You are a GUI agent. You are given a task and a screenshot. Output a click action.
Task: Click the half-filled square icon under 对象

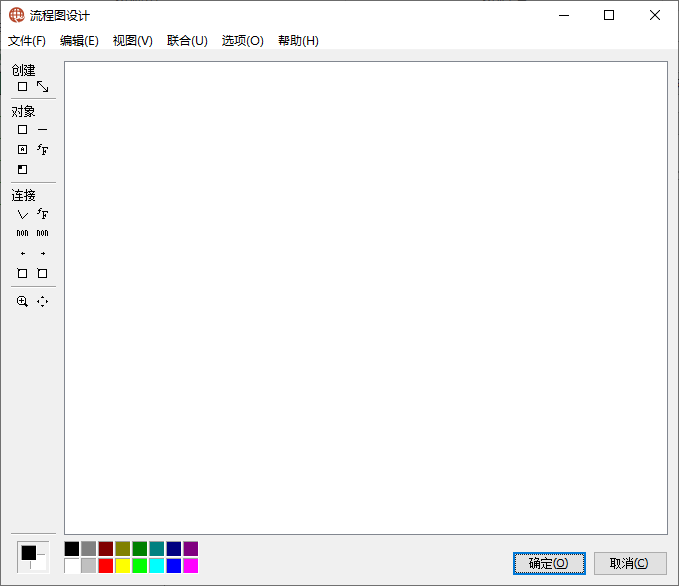(x=23, y=169)
